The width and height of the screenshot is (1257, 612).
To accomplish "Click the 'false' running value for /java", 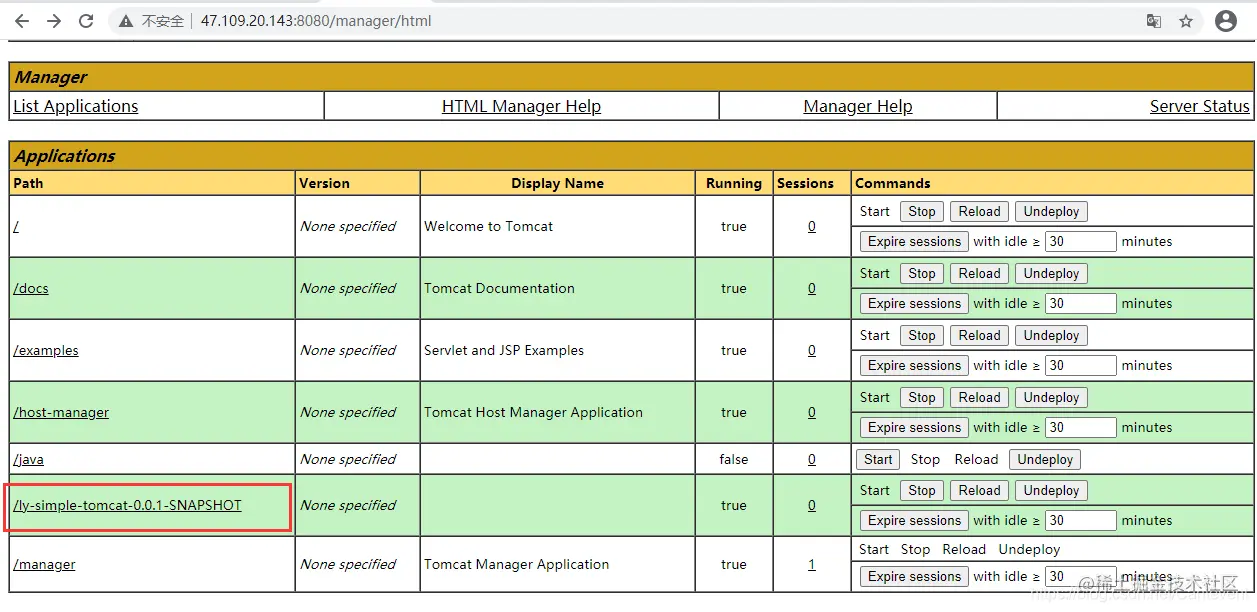I will [733, 459].
